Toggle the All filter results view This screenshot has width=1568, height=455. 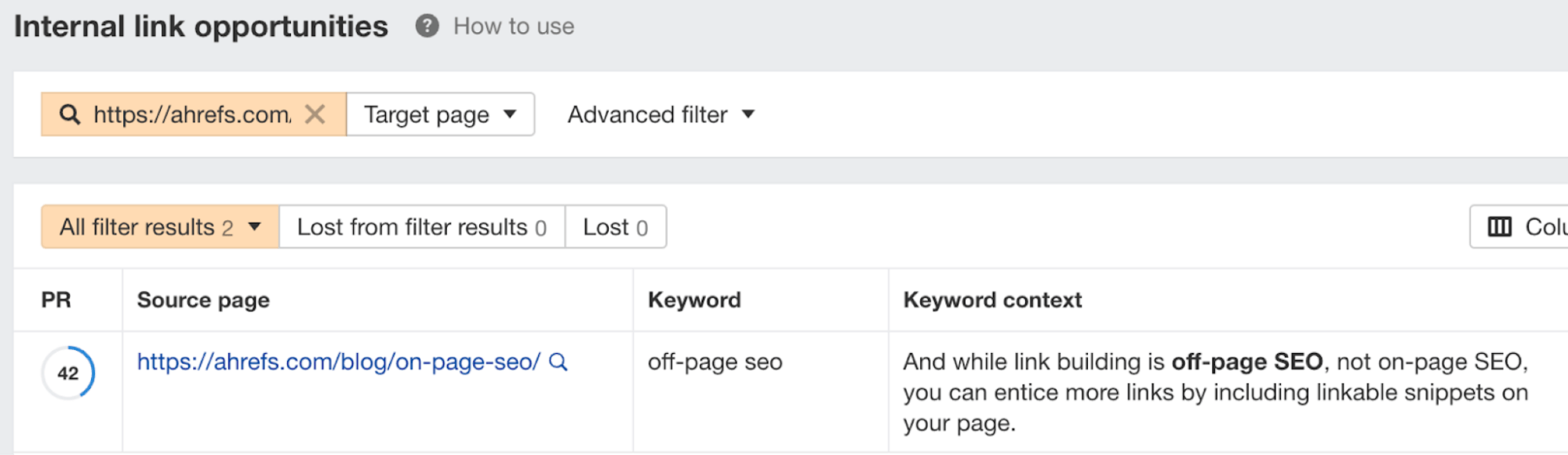(141, 227)
